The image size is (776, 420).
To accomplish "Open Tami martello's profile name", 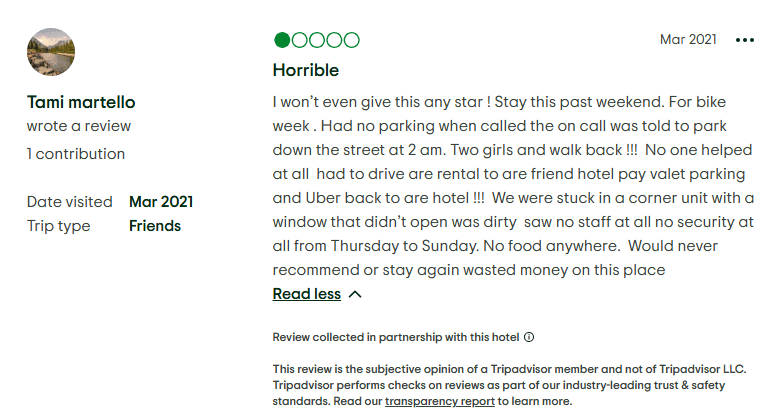I will pos(81,102).
